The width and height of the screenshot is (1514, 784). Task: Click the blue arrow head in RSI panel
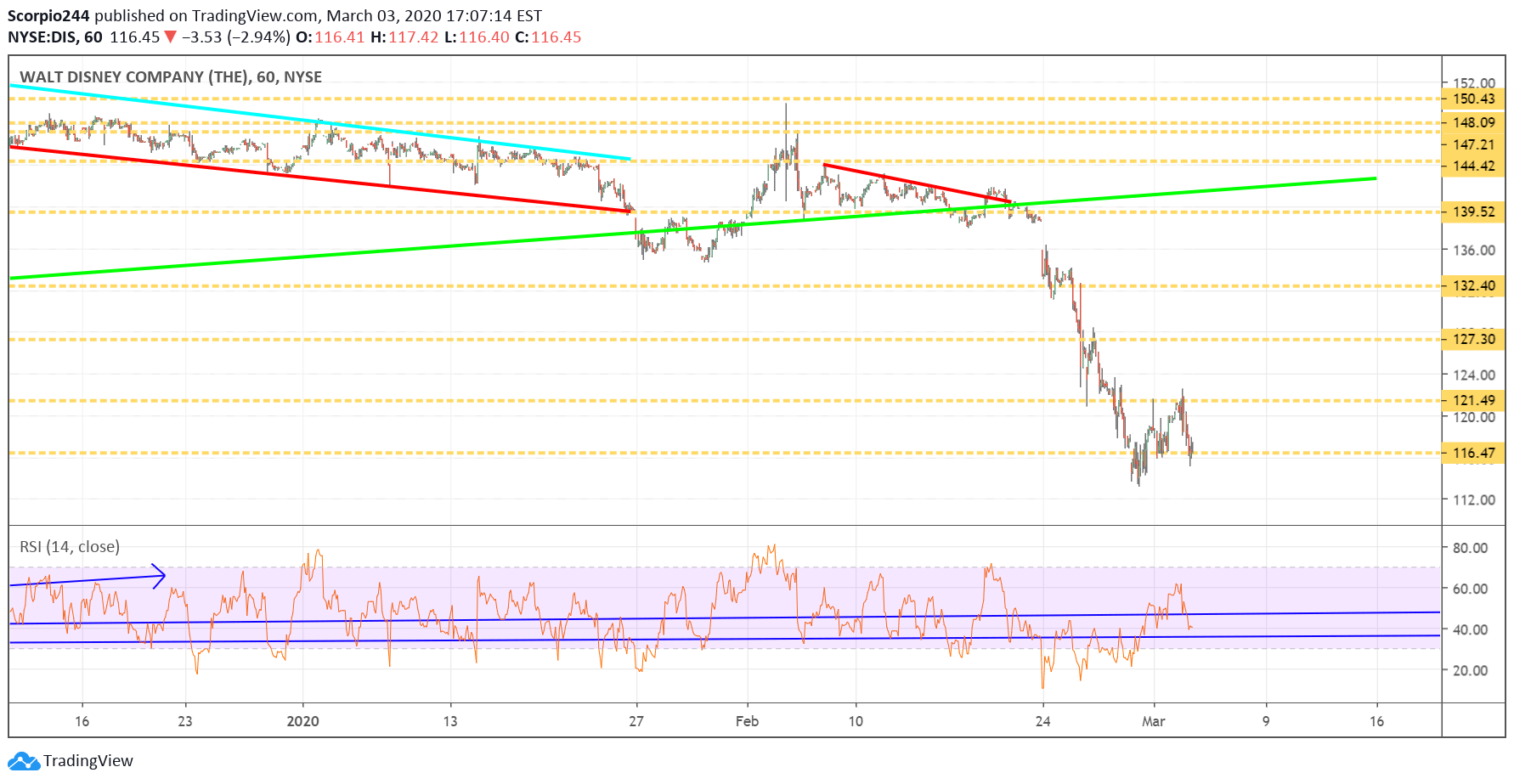click(159, 576)
